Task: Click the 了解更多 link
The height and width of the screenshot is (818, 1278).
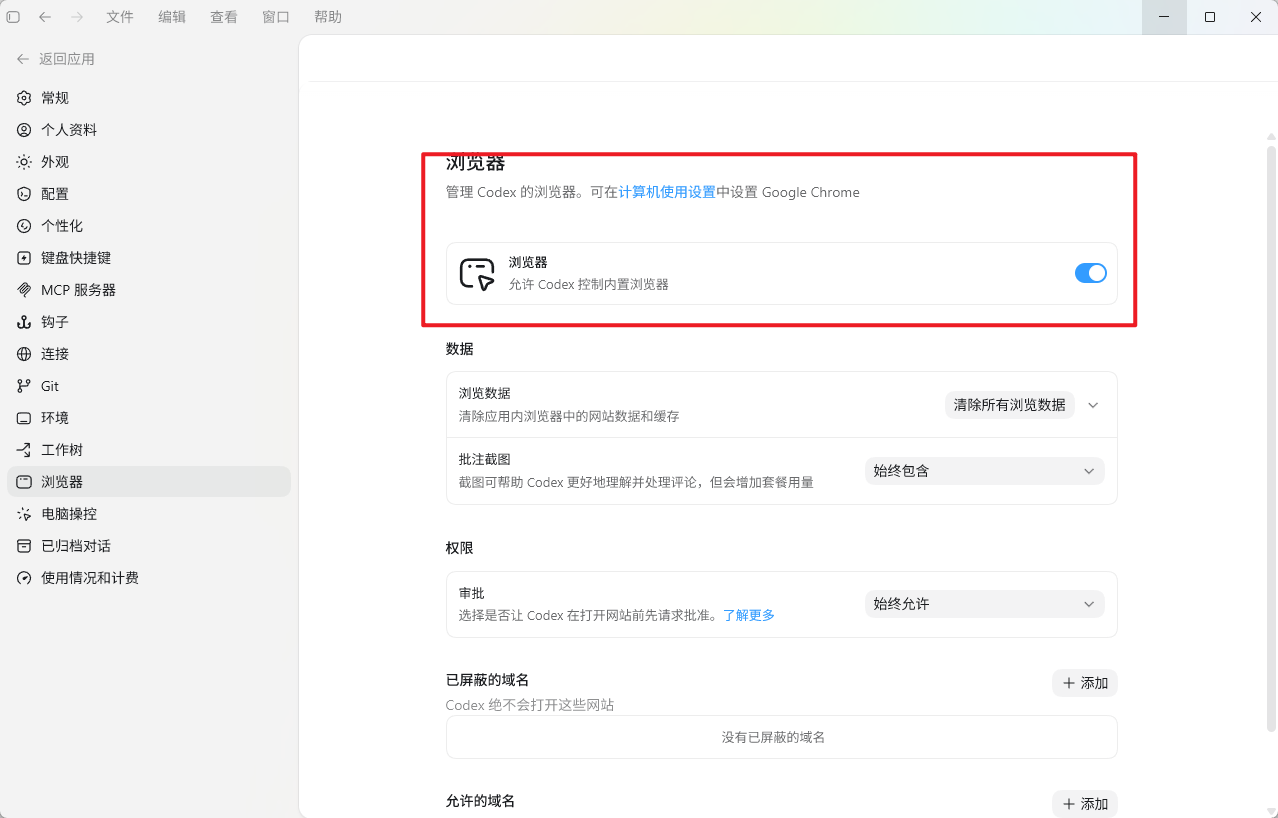Action: tap(749, 615)
